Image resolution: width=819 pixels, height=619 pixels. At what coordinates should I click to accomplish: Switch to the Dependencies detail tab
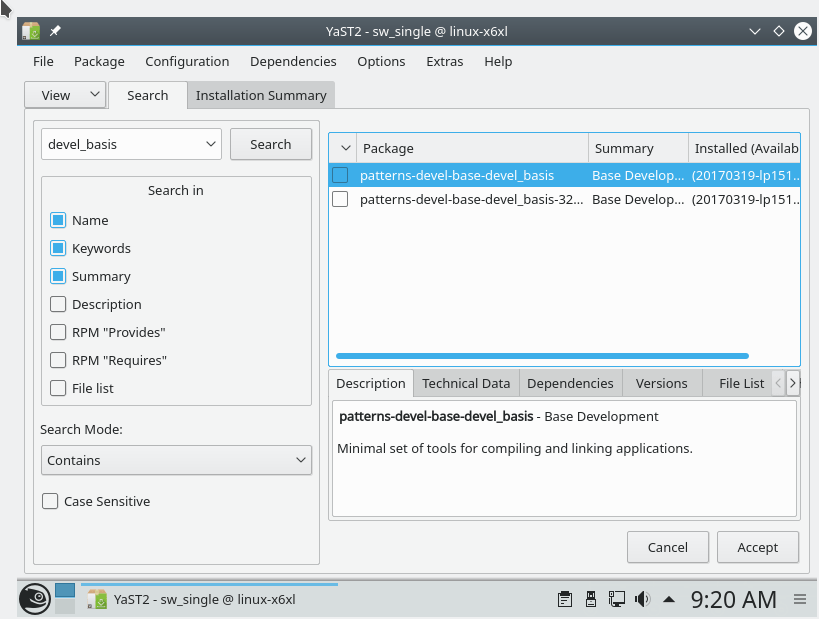click(x=570, y=383)
